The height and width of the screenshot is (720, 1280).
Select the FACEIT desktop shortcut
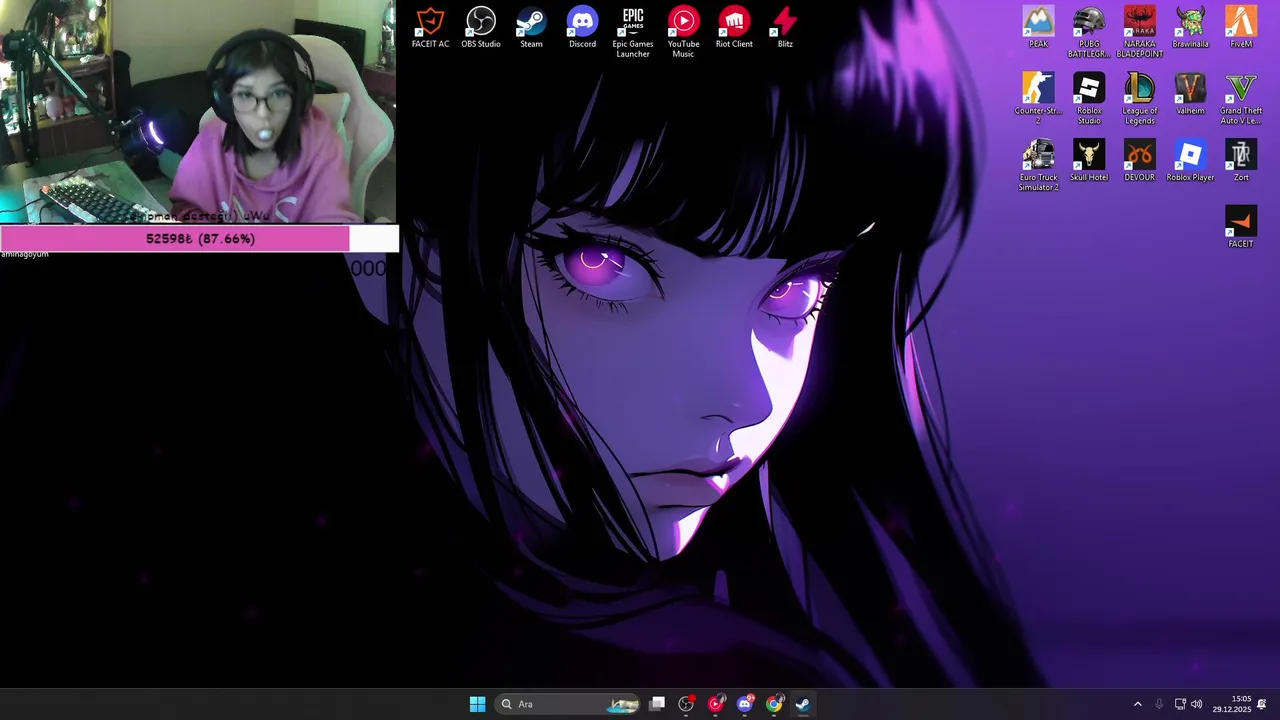click(1241, 227)
